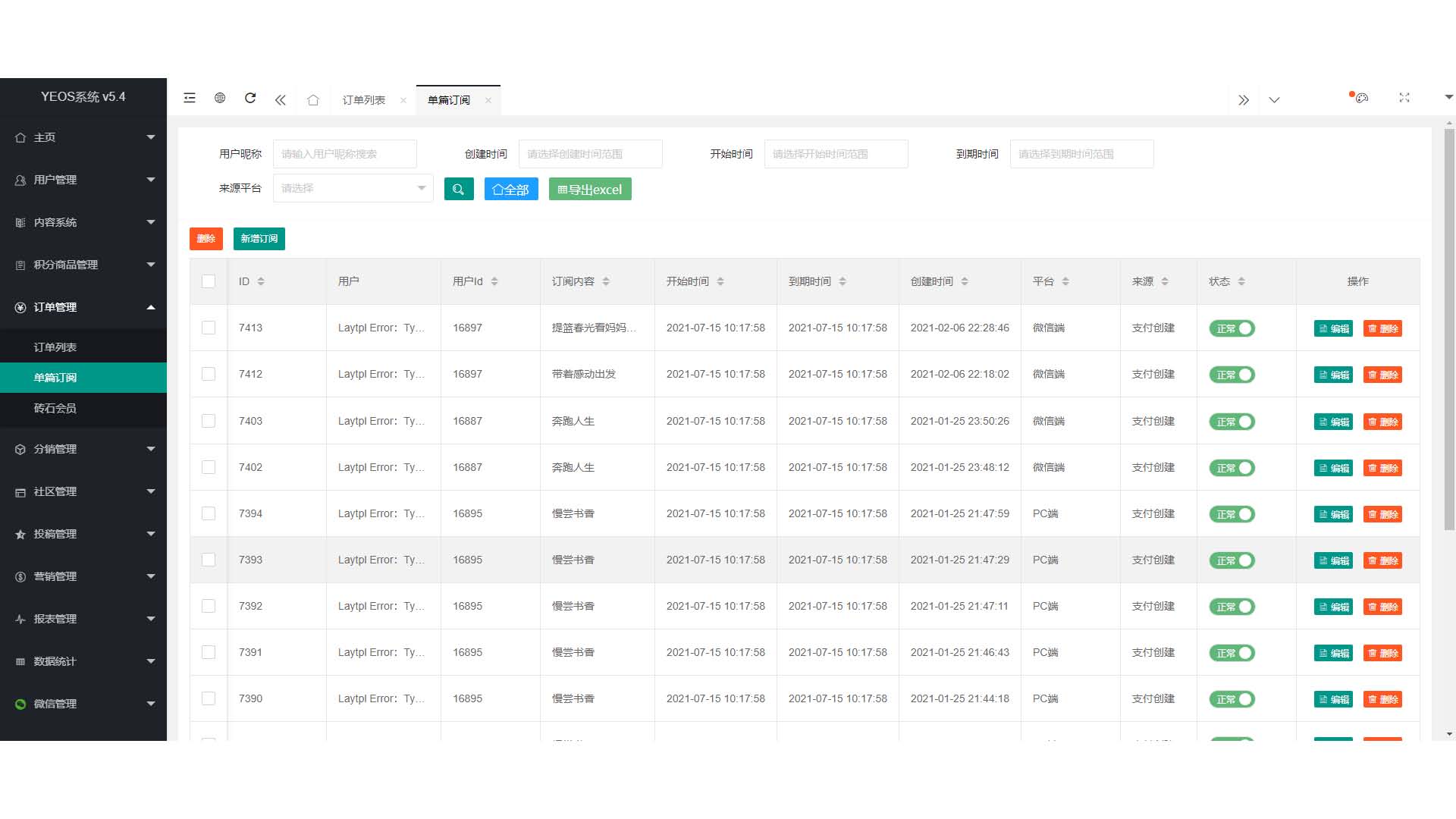Switch to the 订单列表 tab

click(364, 100)
